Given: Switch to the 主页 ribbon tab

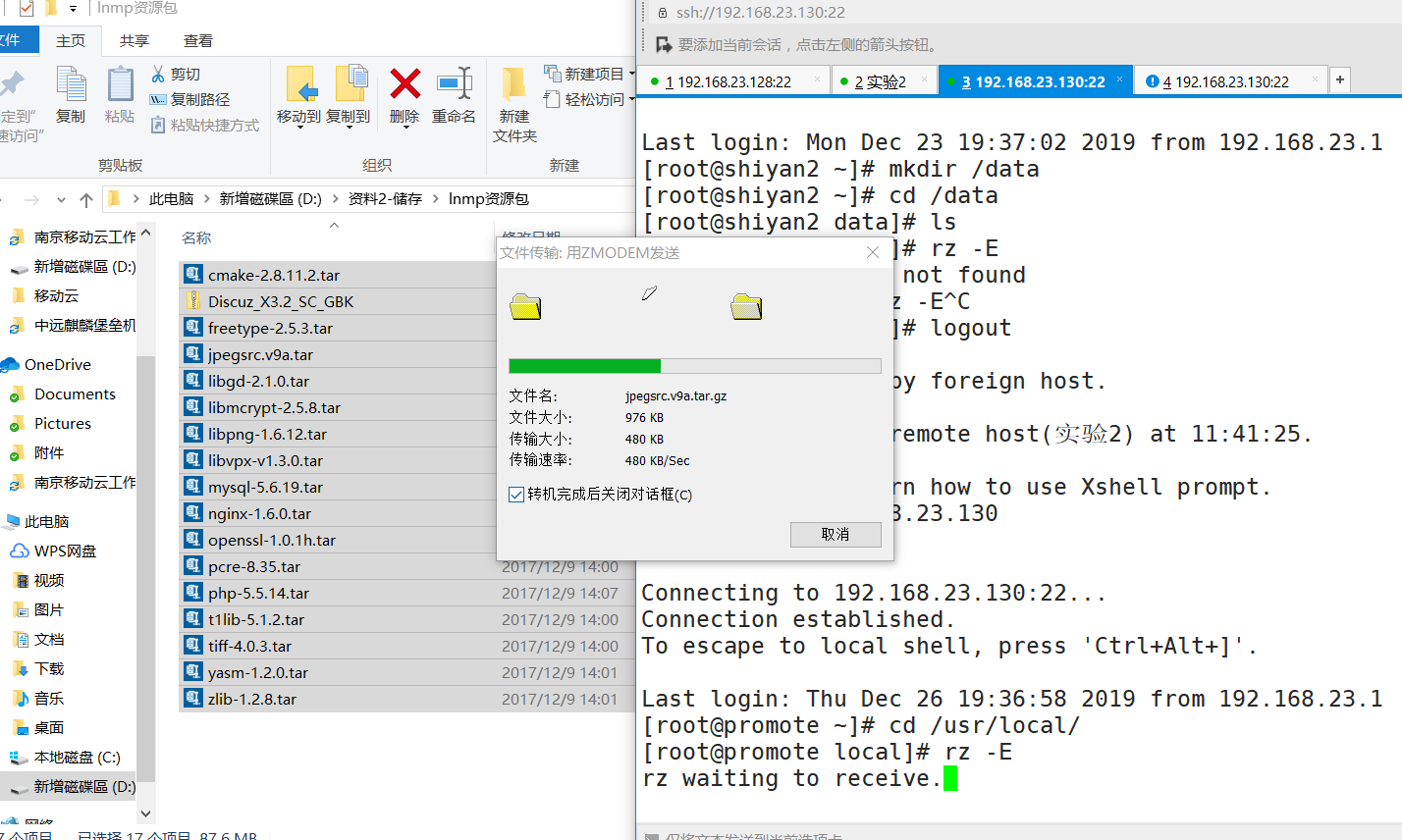Looking at the screenshot, I should [x=71, y=40].
